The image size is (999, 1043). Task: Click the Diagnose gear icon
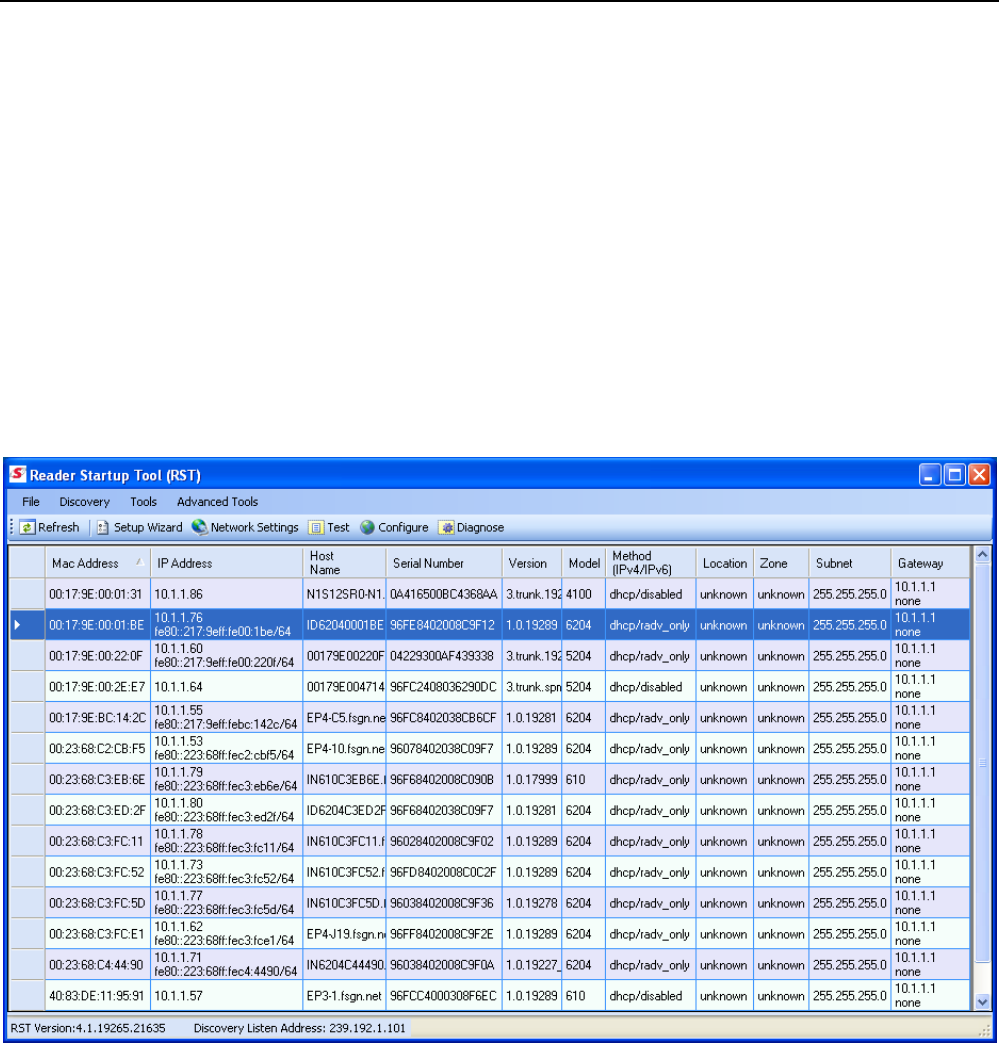(446, 527)
